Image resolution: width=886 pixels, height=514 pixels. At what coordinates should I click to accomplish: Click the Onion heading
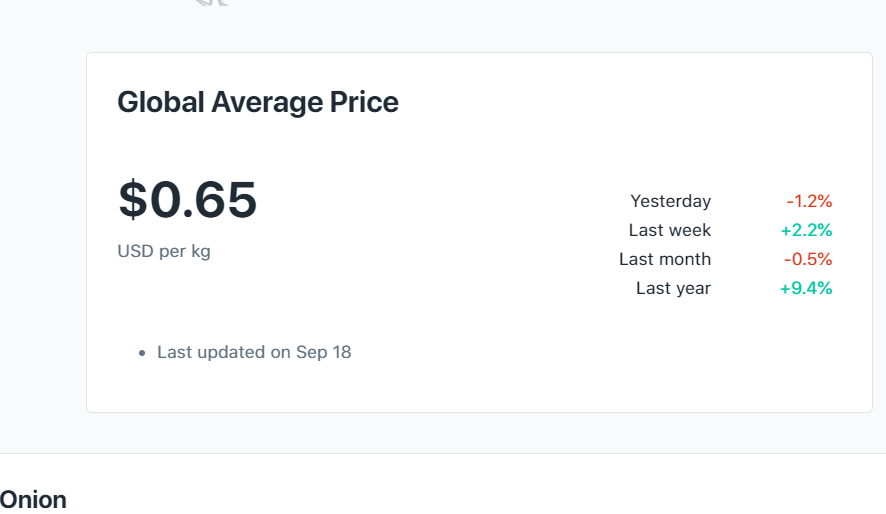[x=33, y=500]
